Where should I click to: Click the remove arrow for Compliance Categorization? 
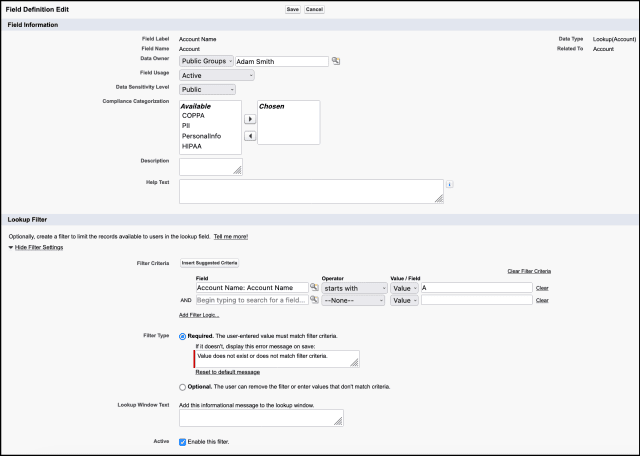[x=250, y=136]
